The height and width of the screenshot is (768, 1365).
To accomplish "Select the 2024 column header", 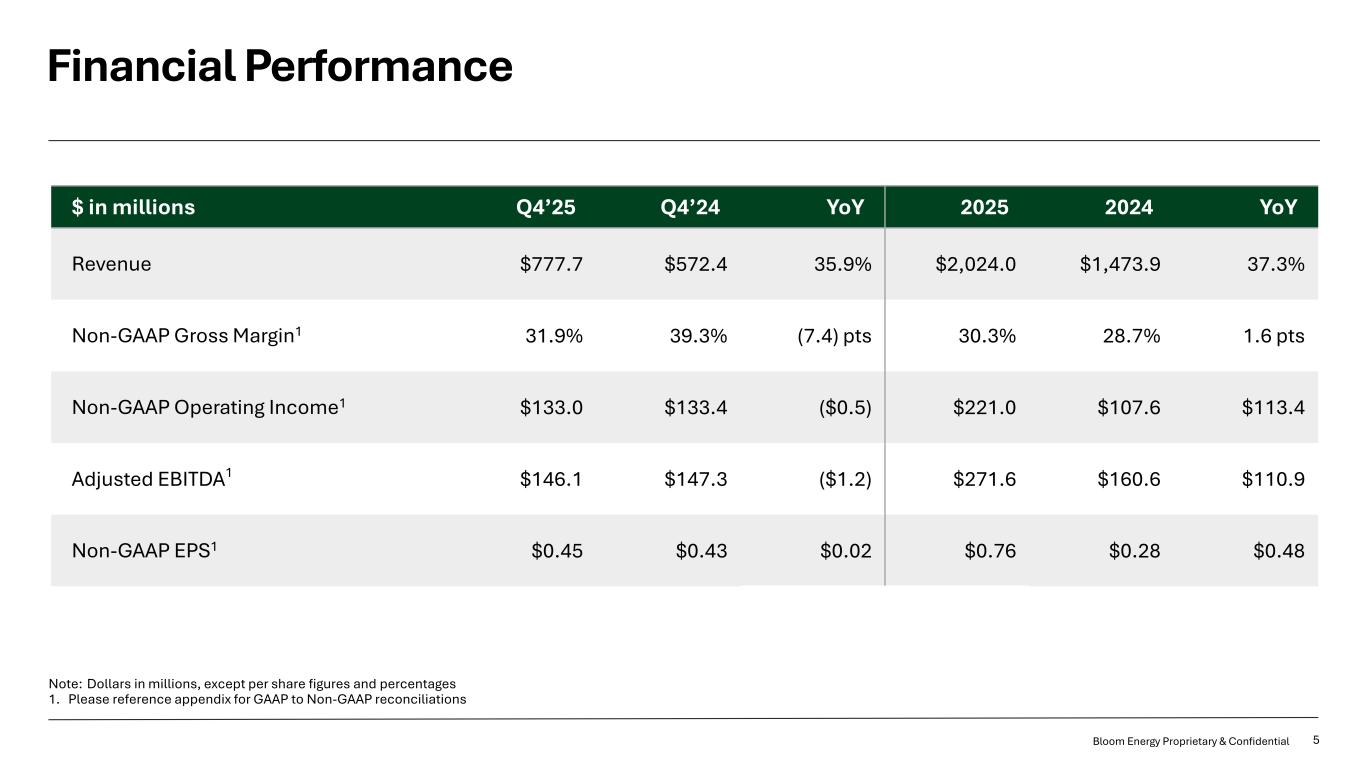I will click(x=1128, y=208).
